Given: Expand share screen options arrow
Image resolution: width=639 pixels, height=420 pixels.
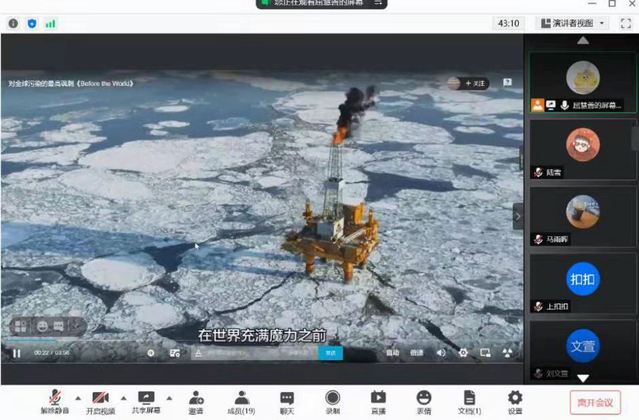Looking at the screenshot, I should pos(169,398).
